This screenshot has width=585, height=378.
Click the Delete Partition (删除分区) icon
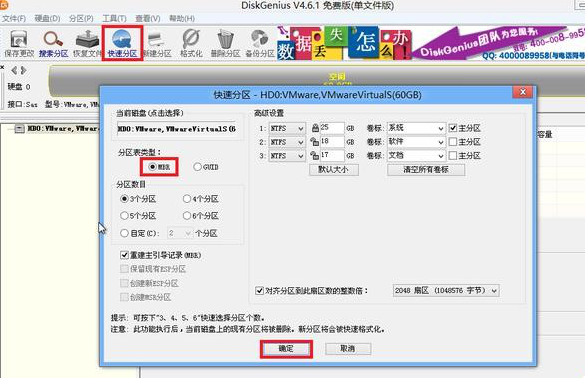pos(225,43)
